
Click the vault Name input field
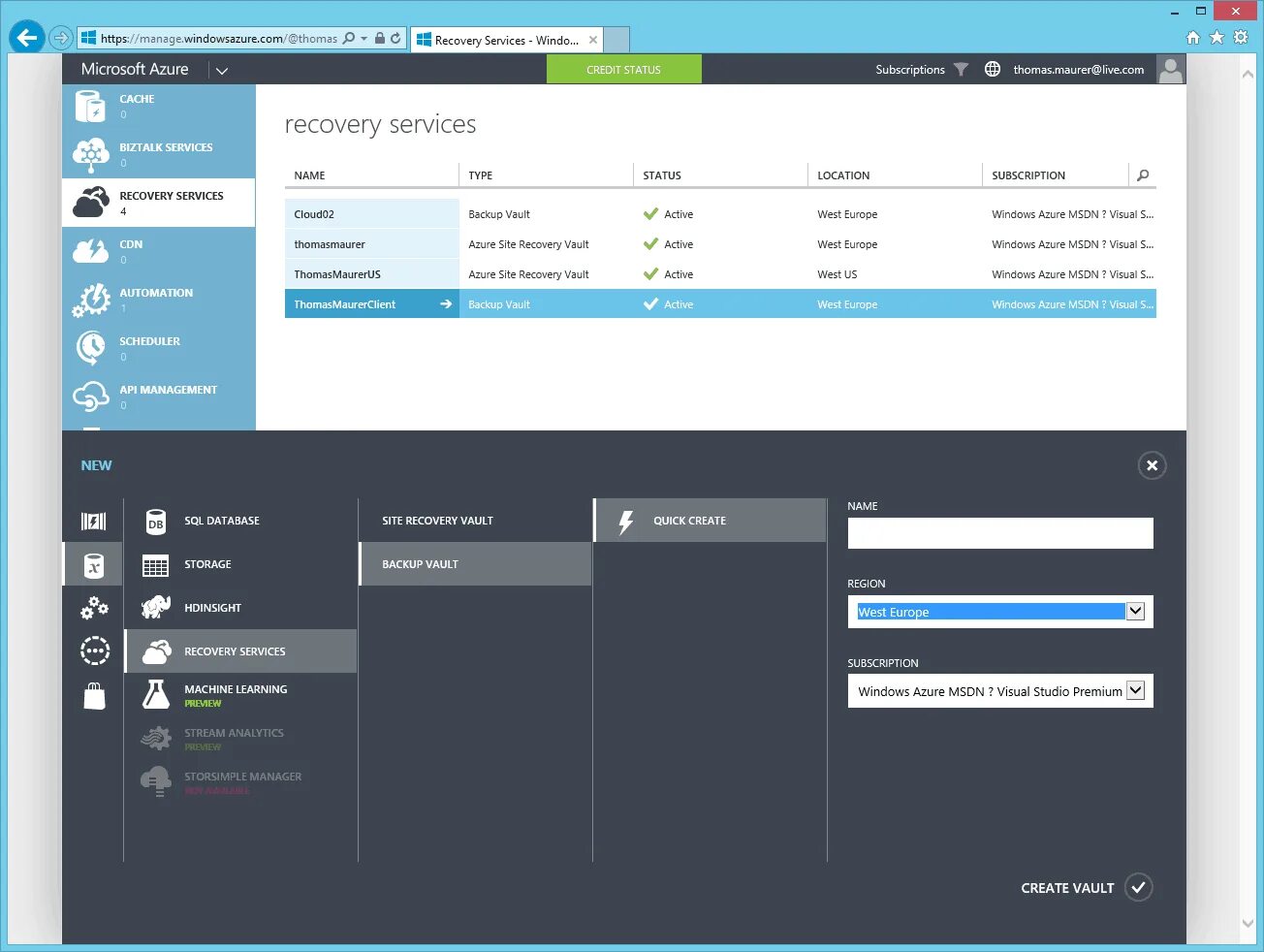pyautogui.click(x=1000, y=533)
